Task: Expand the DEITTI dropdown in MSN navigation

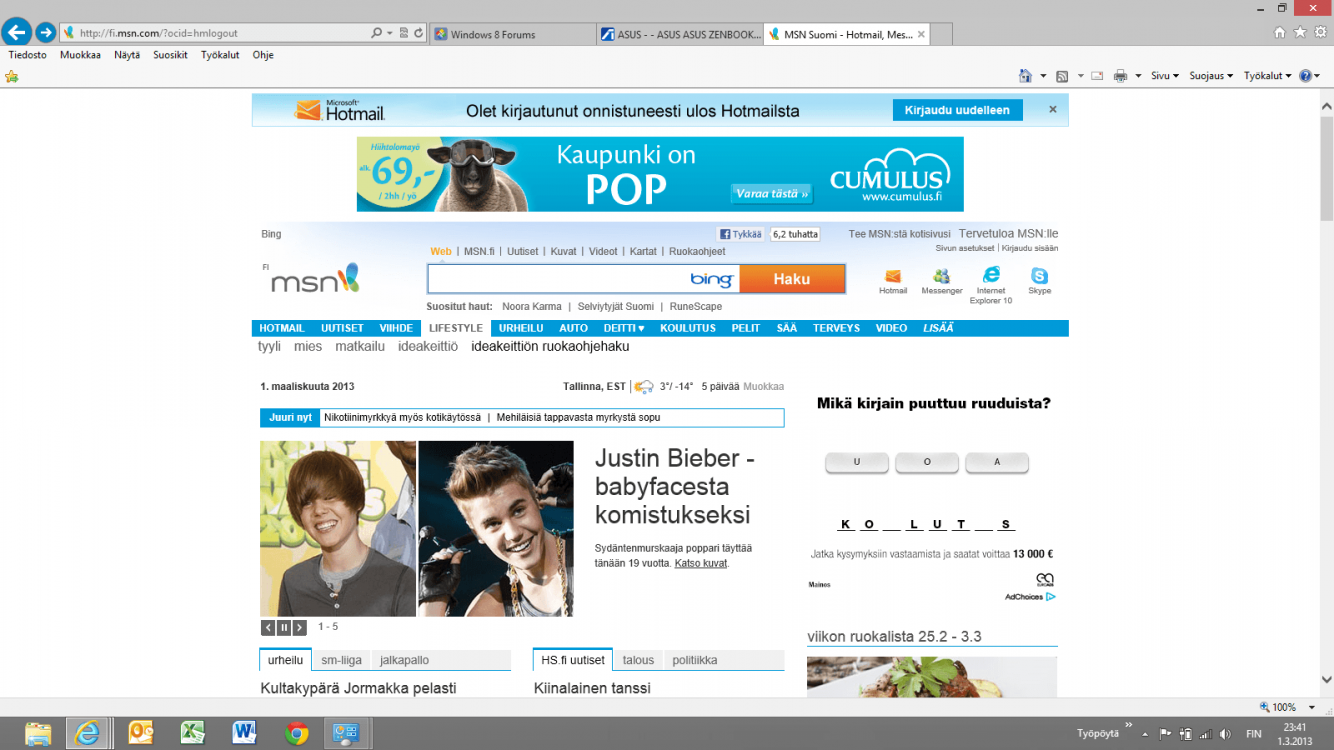Action: coord(624,328)
